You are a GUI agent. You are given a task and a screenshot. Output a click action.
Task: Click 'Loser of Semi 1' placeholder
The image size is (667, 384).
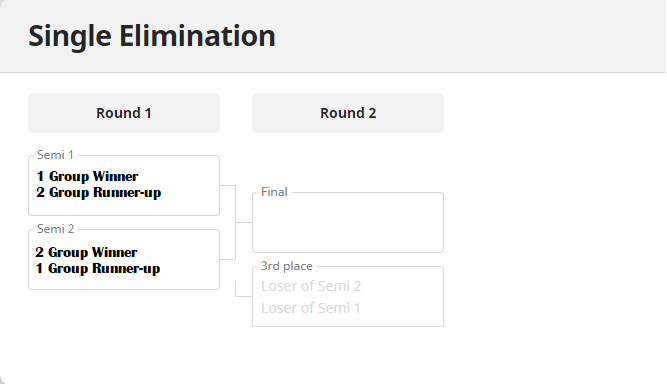[x=311, y=308]
